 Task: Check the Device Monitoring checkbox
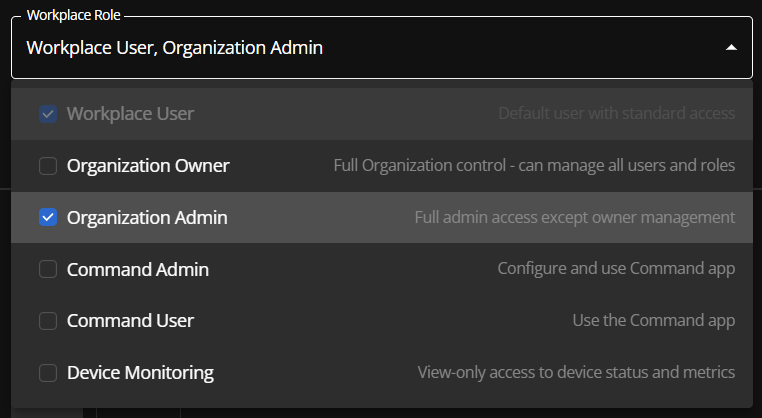click(x=48, y=373)
